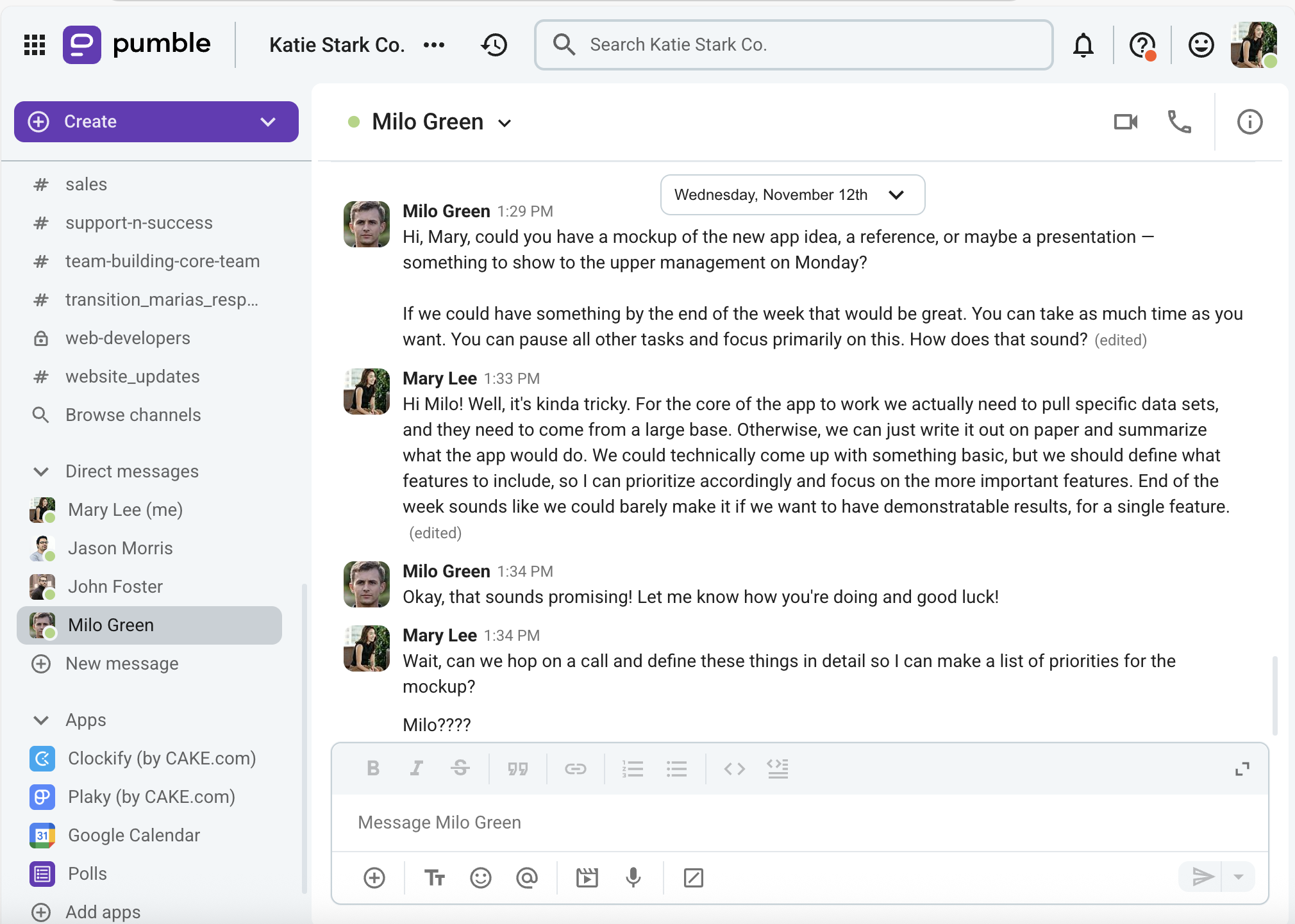Click Browse channels
Screen dimensions: 1295x924
[x=133, y=415]
